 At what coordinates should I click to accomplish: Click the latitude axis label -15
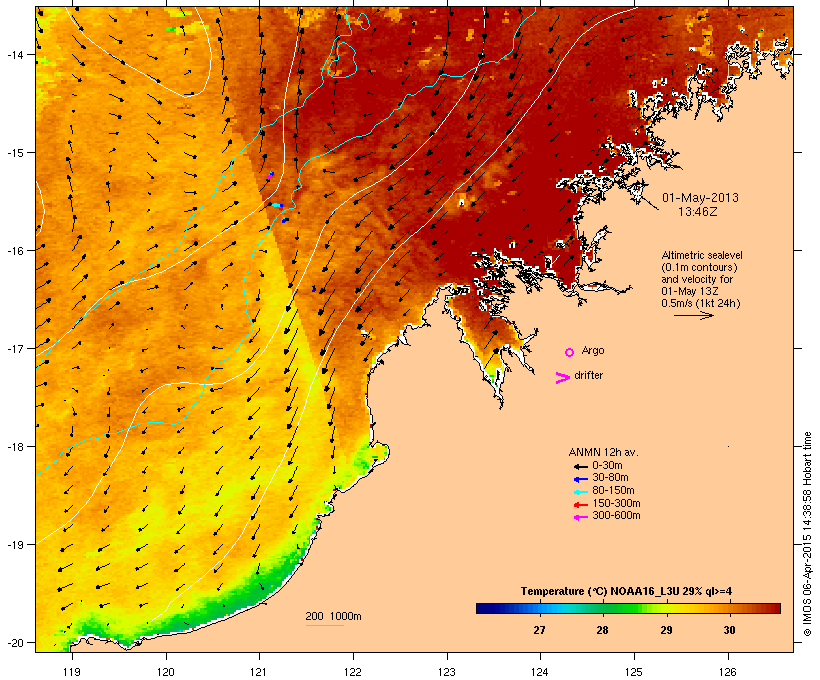coord(15,153)
